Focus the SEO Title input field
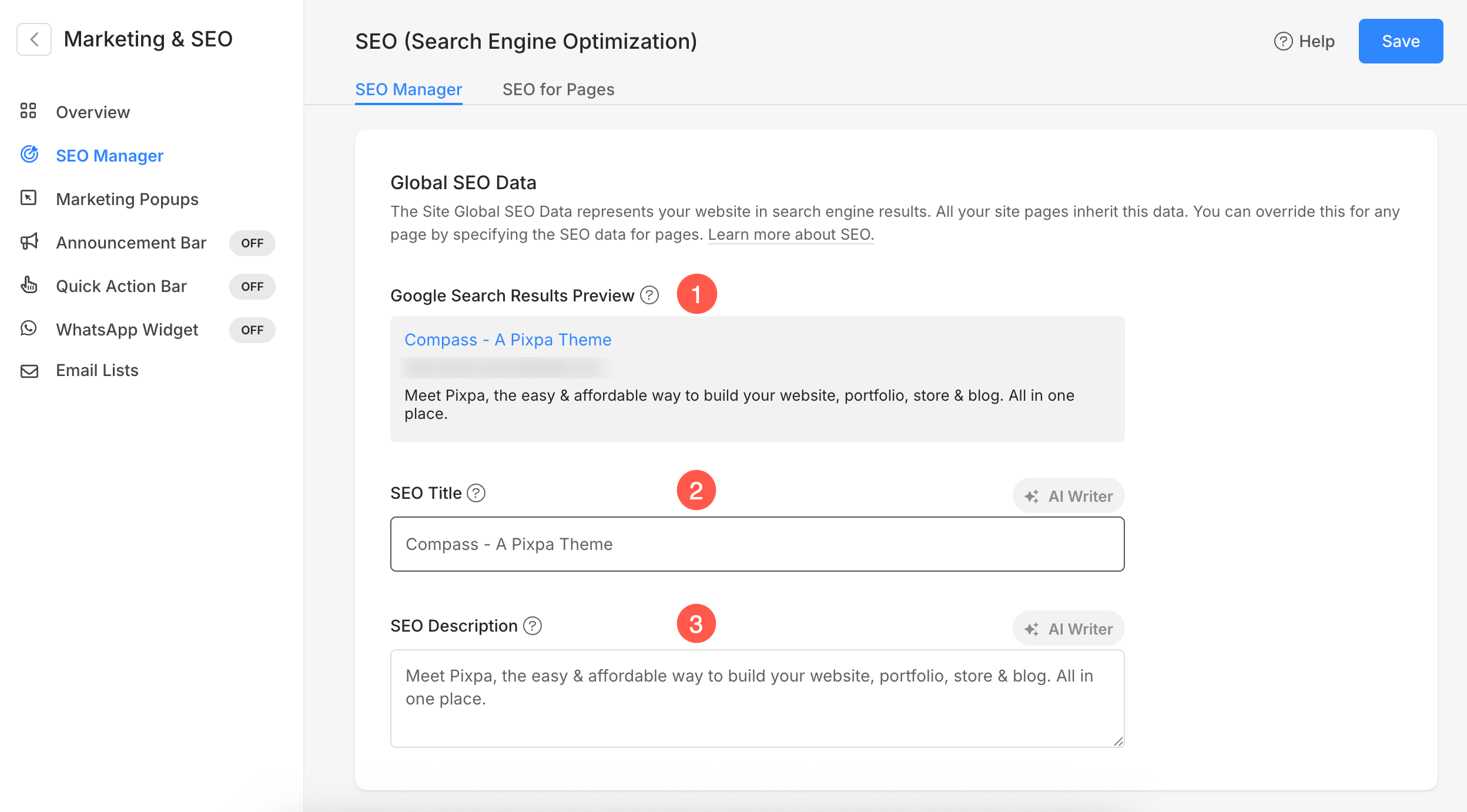 (757, 544)
